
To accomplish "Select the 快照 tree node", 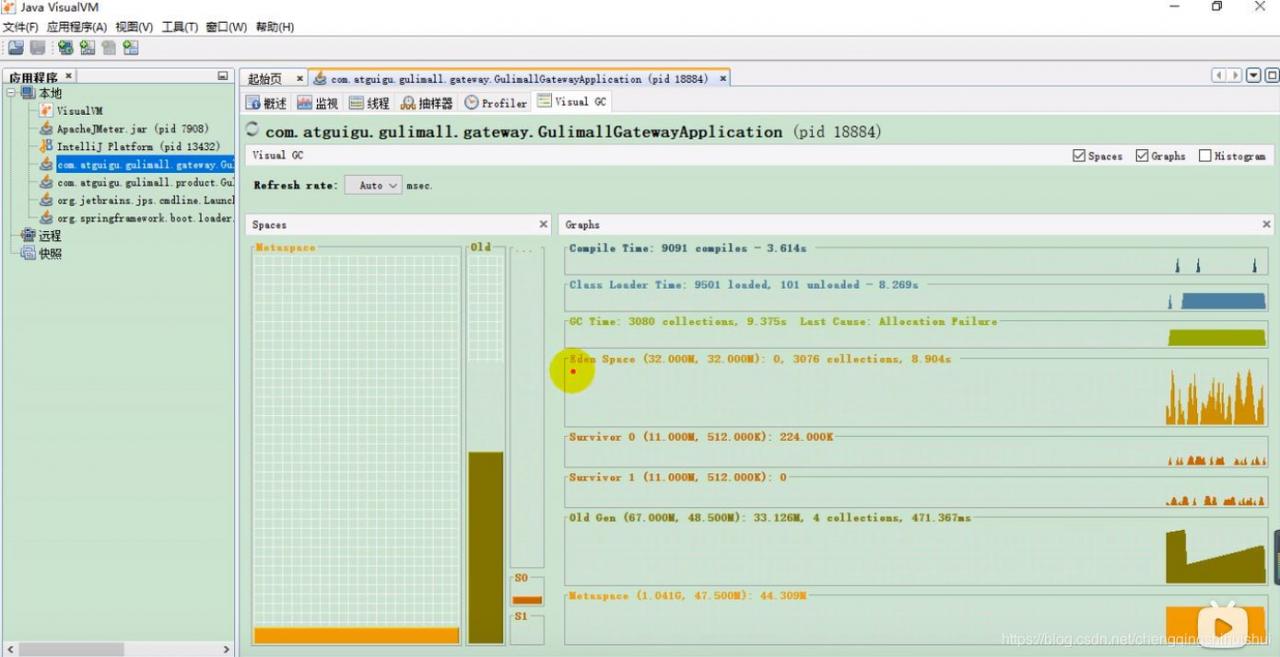I will [x=49, y=253].
